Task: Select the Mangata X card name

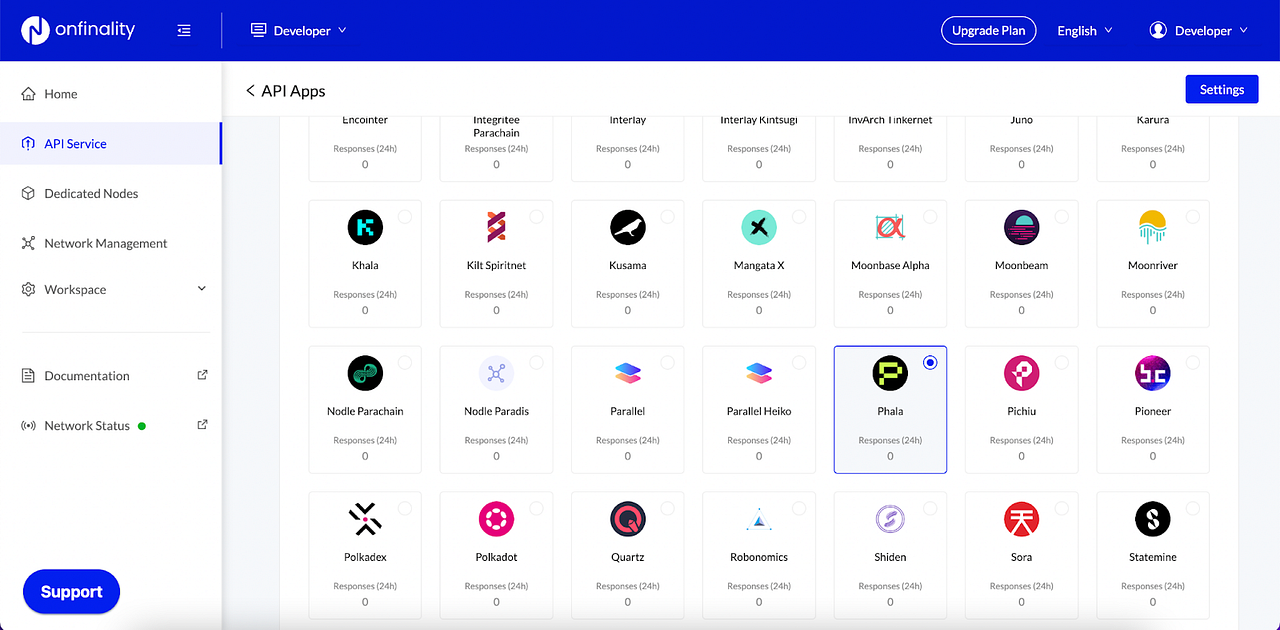Action: (x=759, y=266)
